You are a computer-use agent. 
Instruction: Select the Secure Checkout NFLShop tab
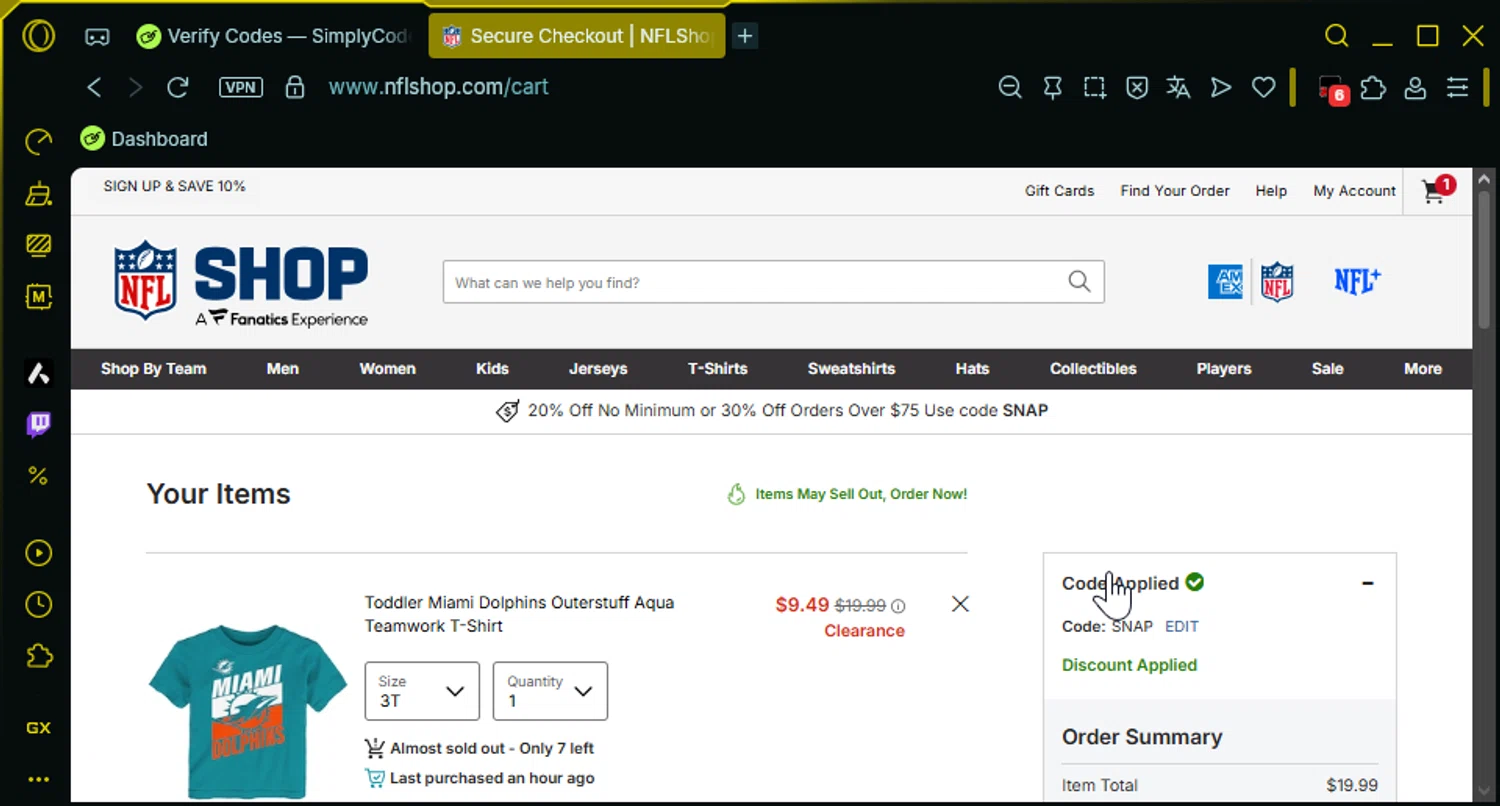pos(577,36)
